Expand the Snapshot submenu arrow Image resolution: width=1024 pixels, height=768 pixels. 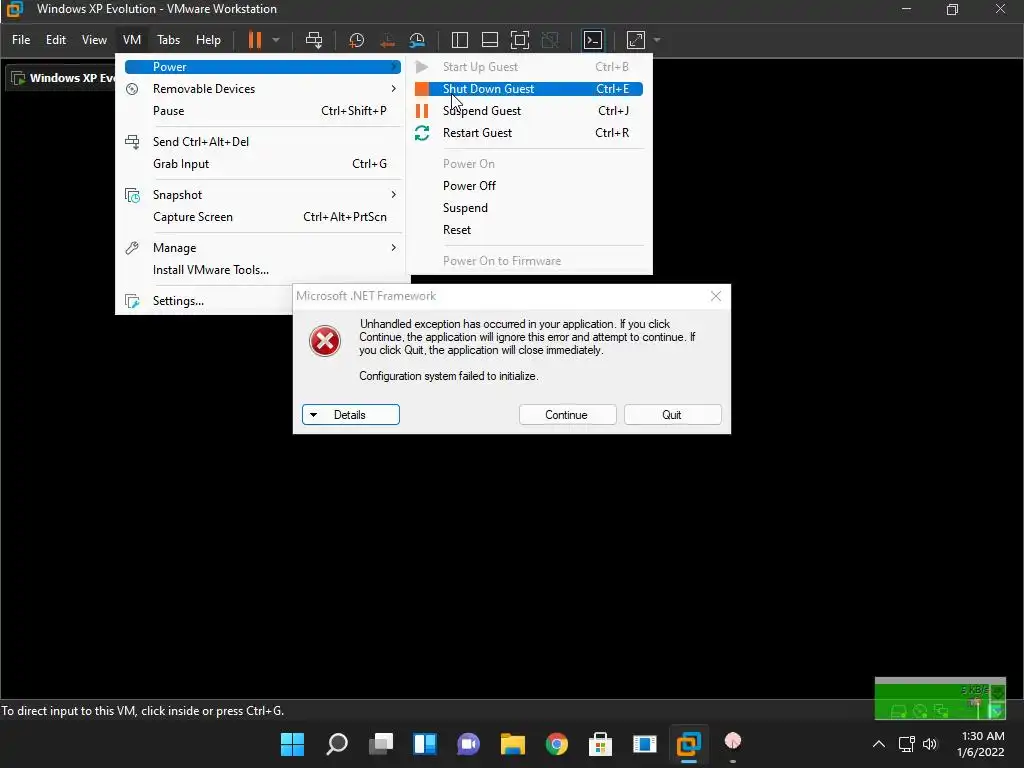coord(393,195)
